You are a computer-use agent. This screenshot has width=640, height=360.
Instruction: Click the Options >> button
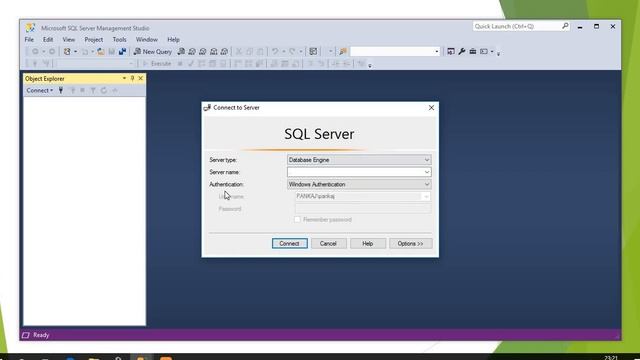click(x=410, y=243)
